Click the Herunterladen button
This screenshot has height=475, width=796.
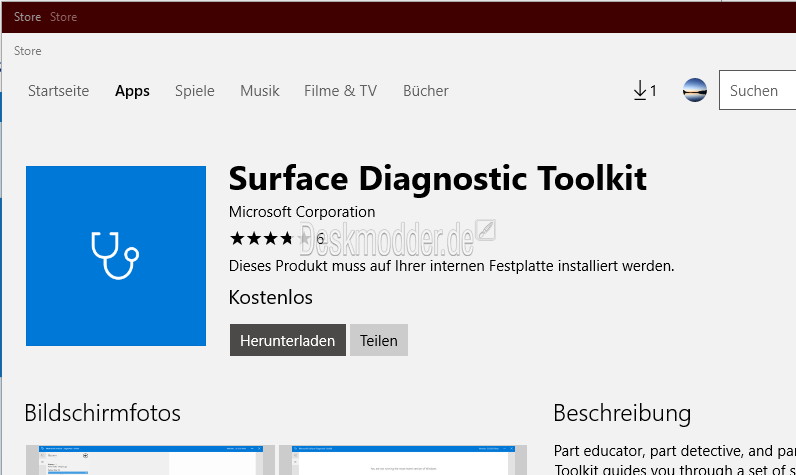[x=288, y=340]
